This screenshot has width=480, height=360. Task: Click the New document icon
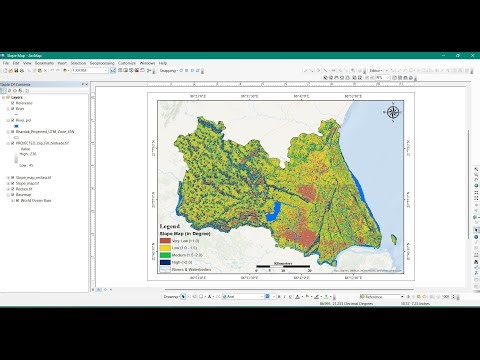(5, 71)
